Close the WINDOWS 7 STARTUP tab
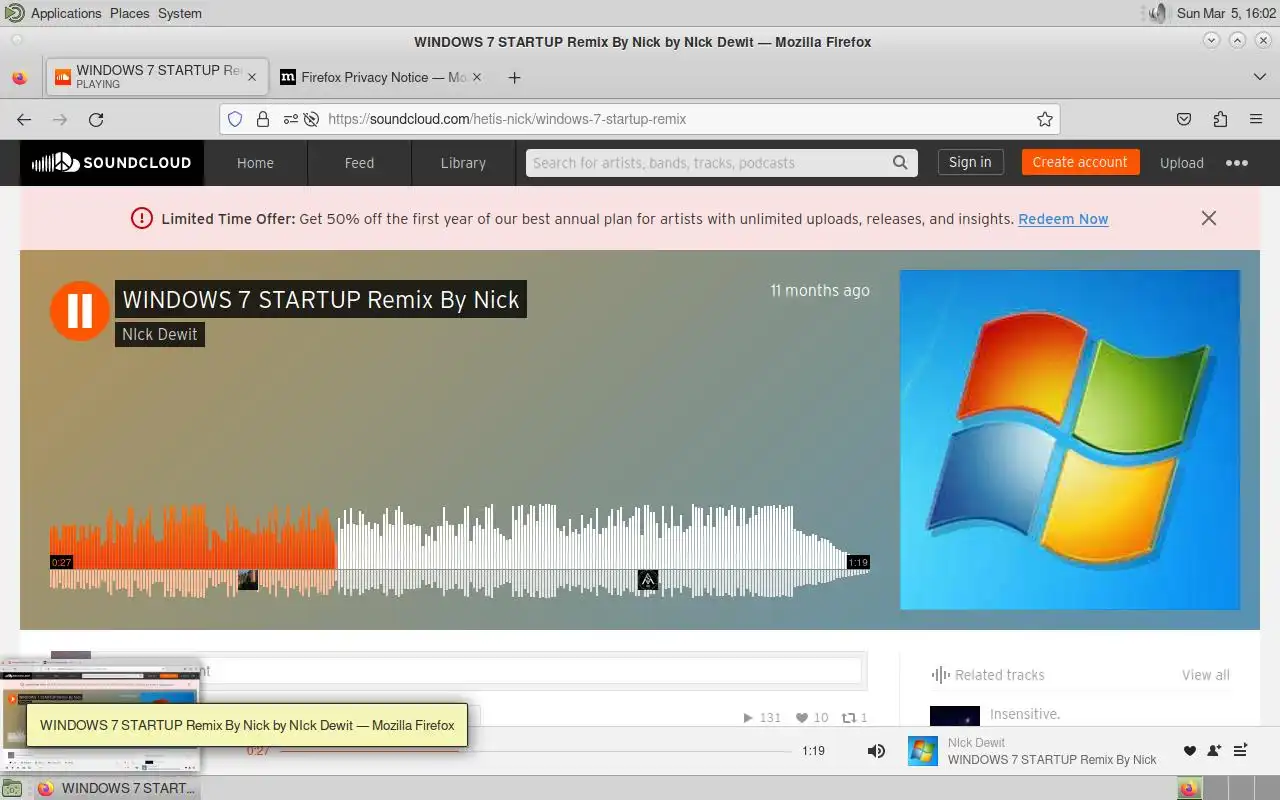 tap(252, 77)
